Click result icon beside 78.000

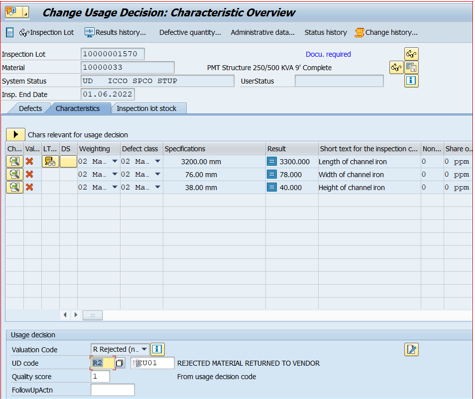pyautogui.click(x=272, y=174)
